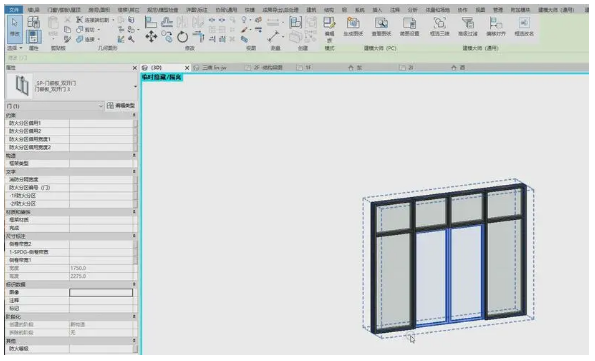Screen dimensions: 595x361
Task: Toggle the Properties palette ribbon button
Action: point(33,37)
